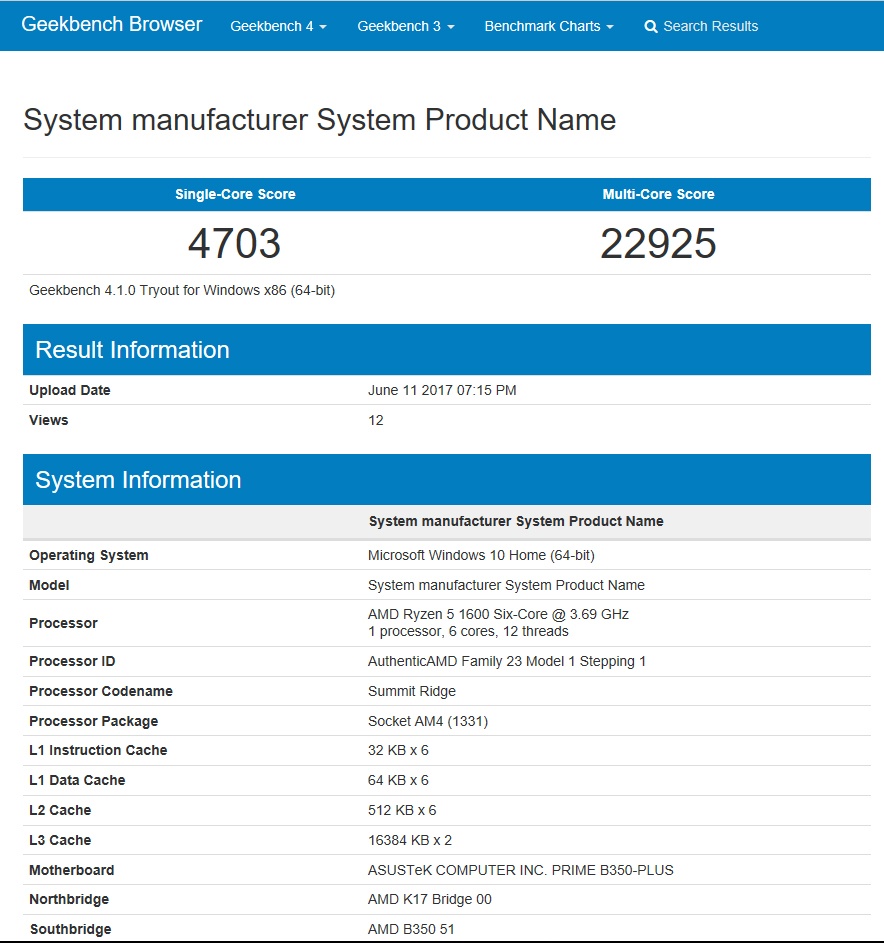Click the Northbridge label
The image size is (884, 943).
point(69,900)
